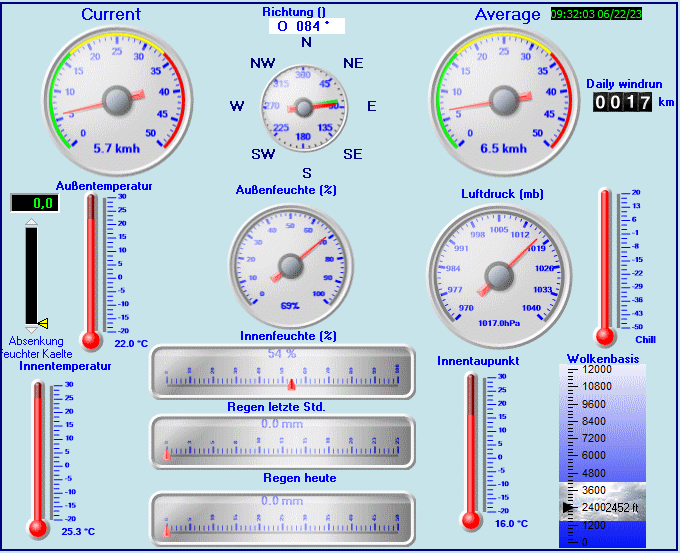Click the Average heading label
The width and height of the screenshot is (680, 553).
point(507,15)
